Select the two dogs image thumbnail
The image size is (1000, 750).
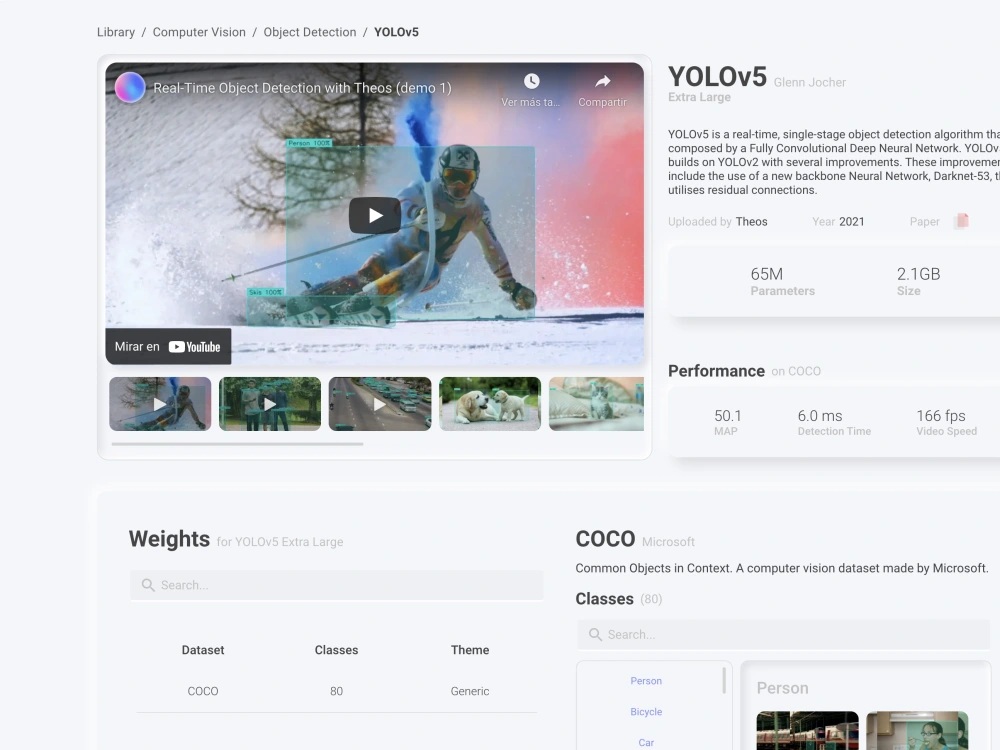pos(490,404)
